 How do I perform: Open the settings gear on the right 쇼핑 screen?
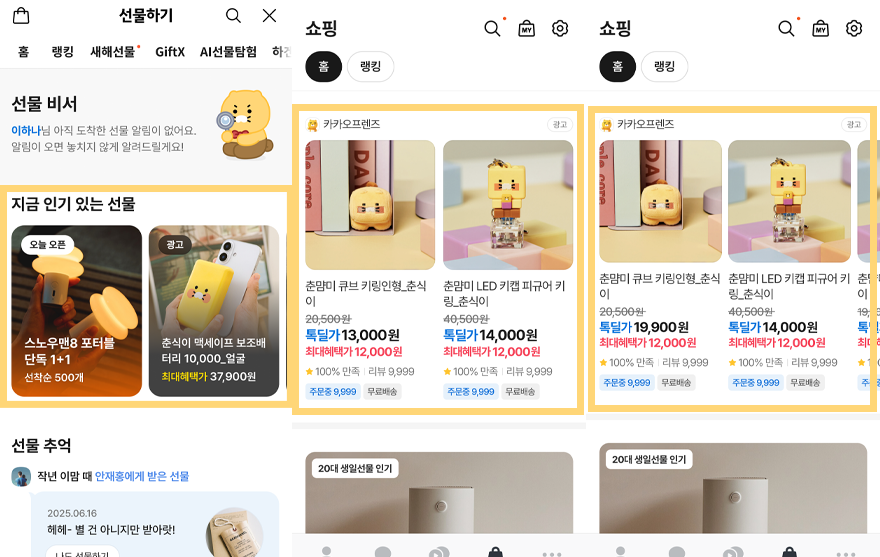[854, 28]
